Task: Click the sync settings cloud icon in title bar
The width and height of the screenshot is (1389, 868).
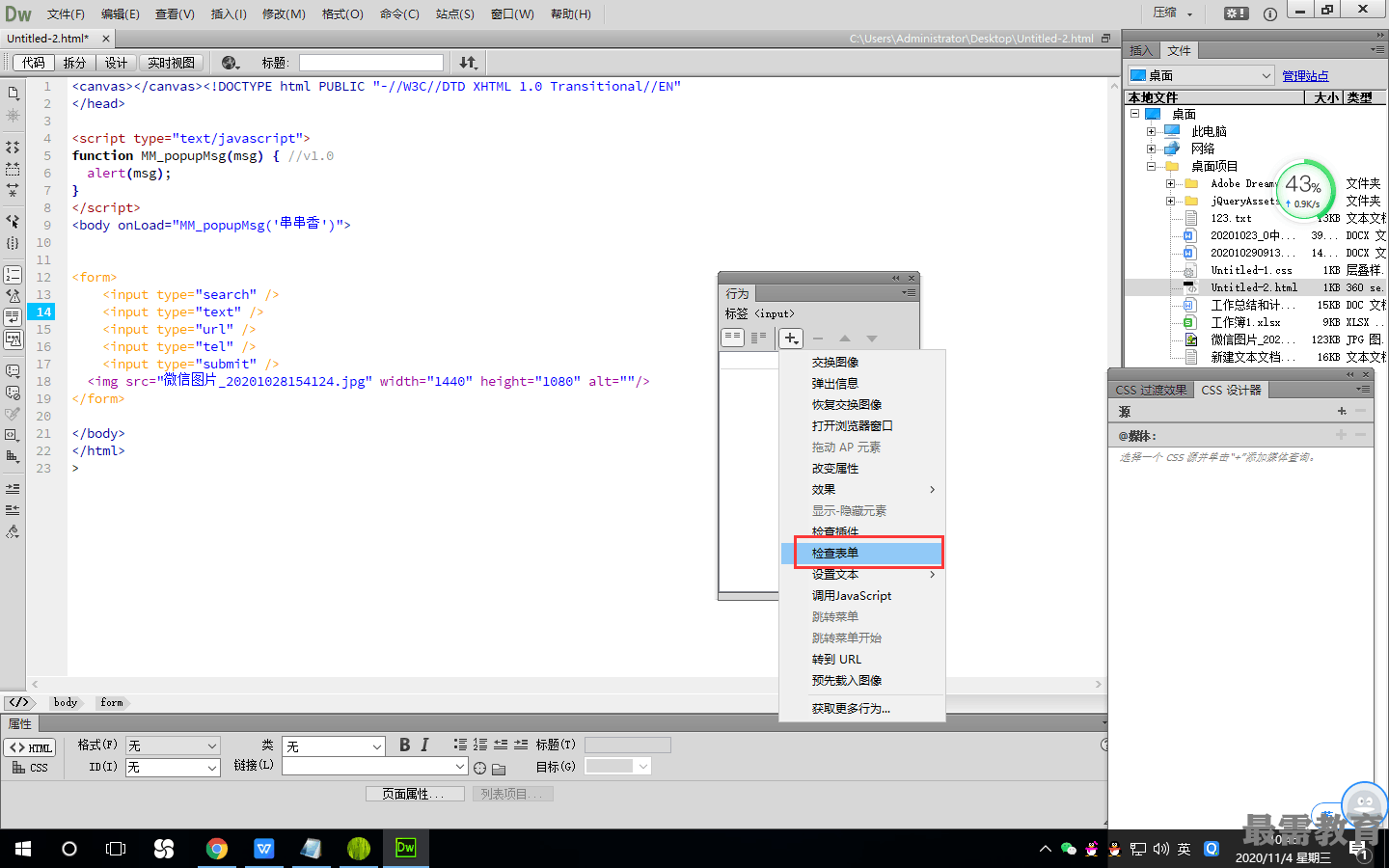Action: pyautogui.click(x=1236, y=14)
